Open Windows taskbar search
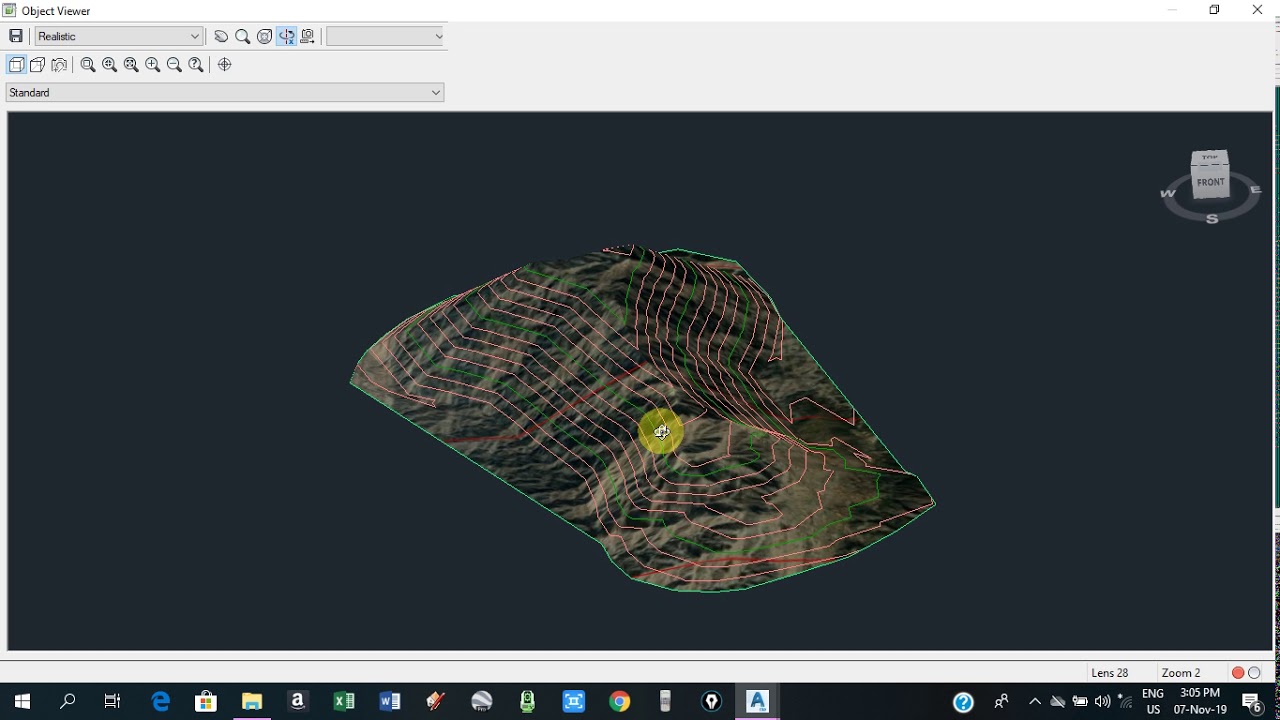1280x720 pixels. pos(68,702)
